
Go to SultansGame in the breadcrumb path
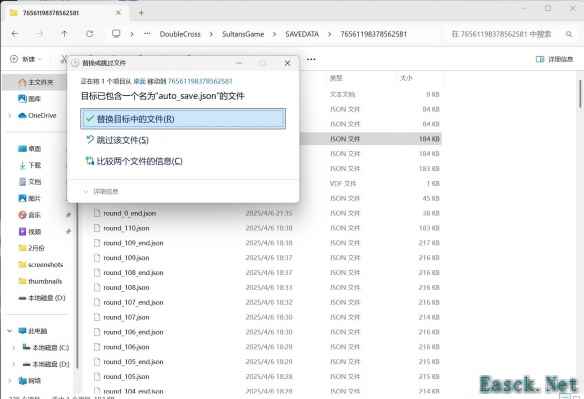point(243,34)
